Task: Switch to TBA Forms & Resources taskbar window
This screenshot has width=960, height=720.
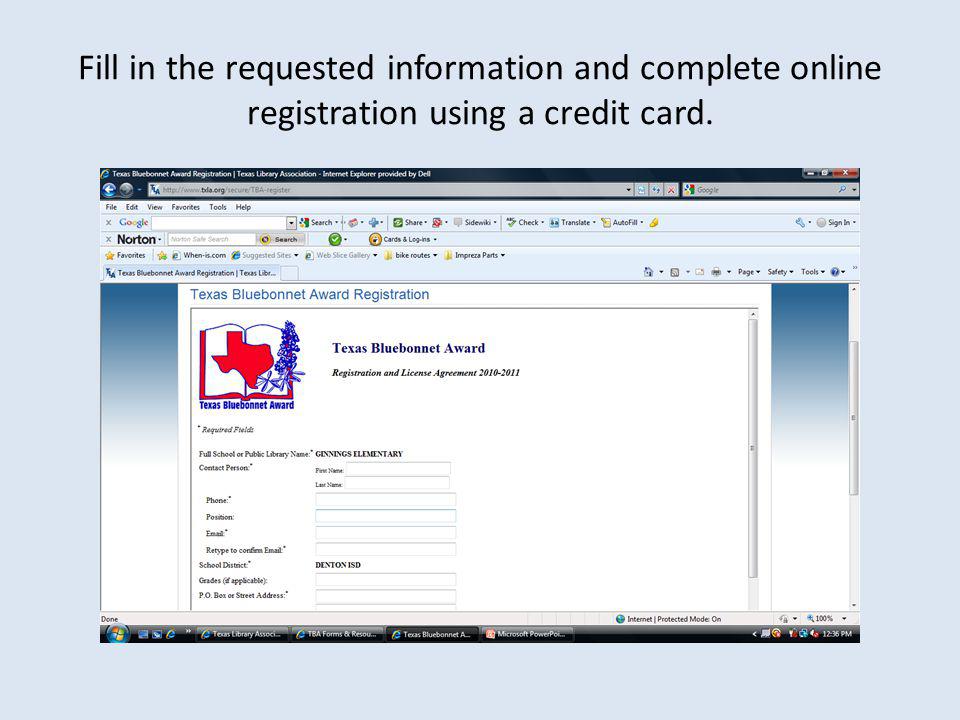Action: [x=337, y=634]
